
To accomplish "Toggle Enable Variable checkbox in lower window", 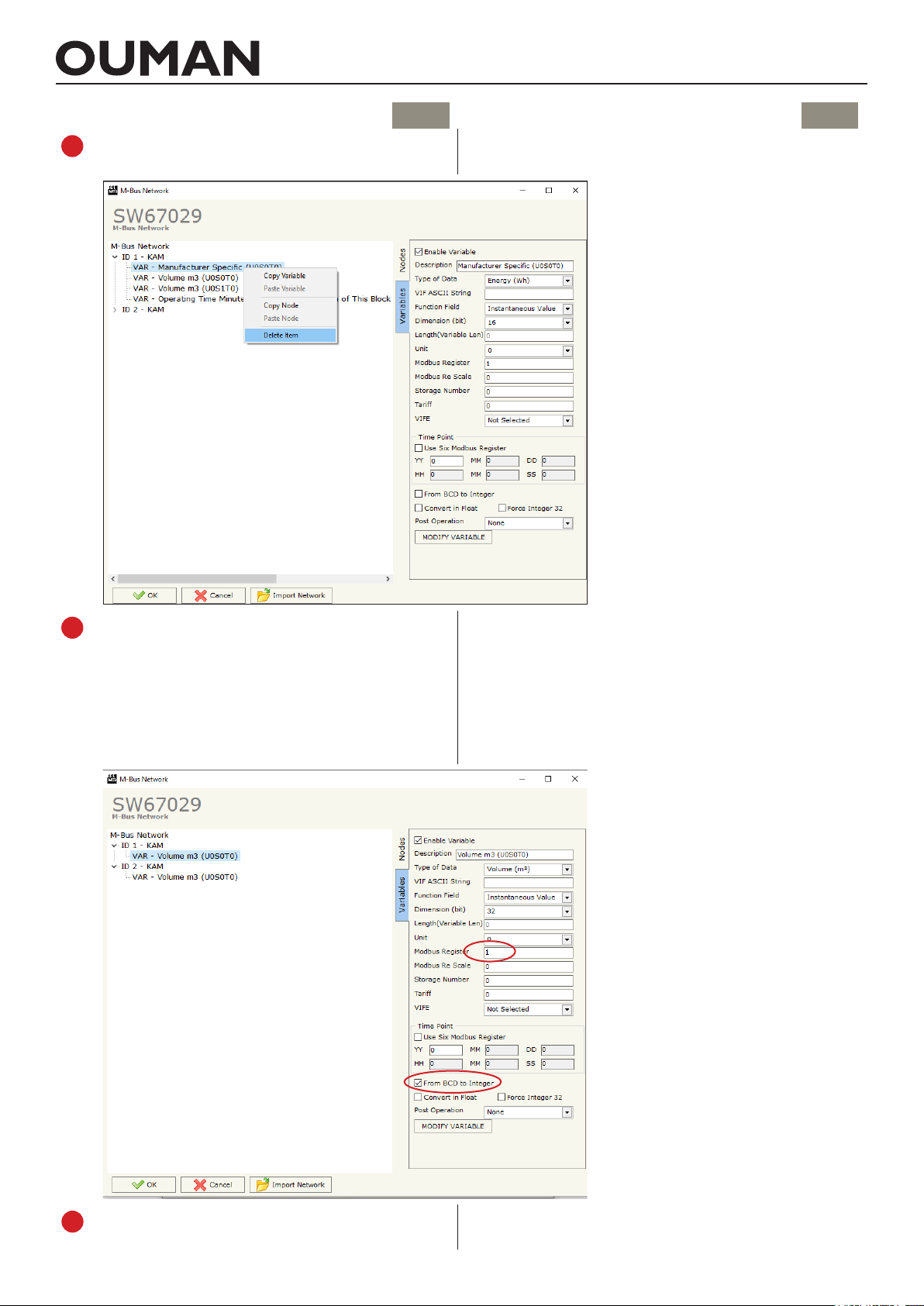I will point(418,840).
